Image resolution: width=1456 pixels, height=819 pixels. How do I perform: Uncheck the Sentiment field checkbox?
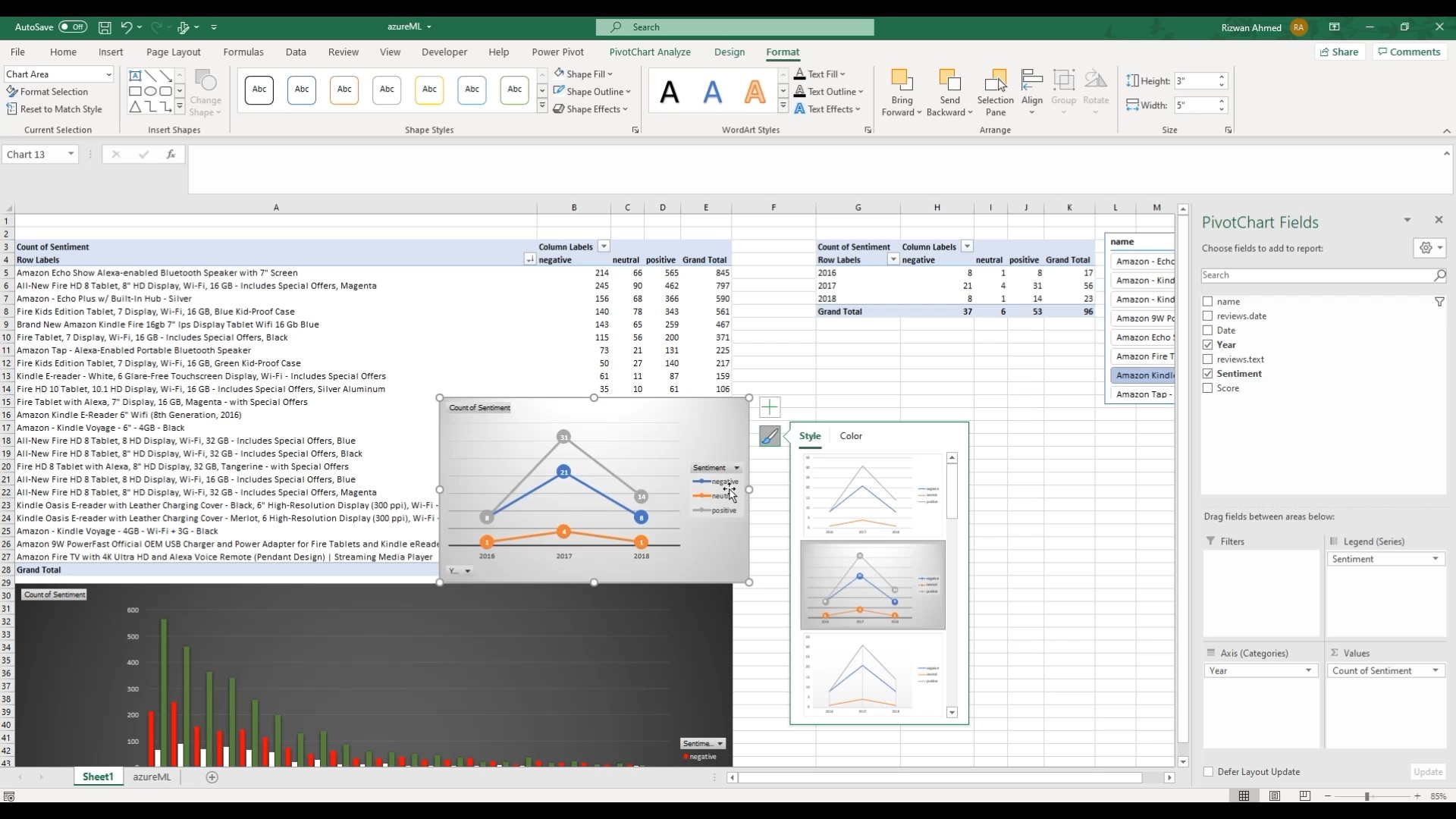pyautogui.click(x=1208, y=374)
